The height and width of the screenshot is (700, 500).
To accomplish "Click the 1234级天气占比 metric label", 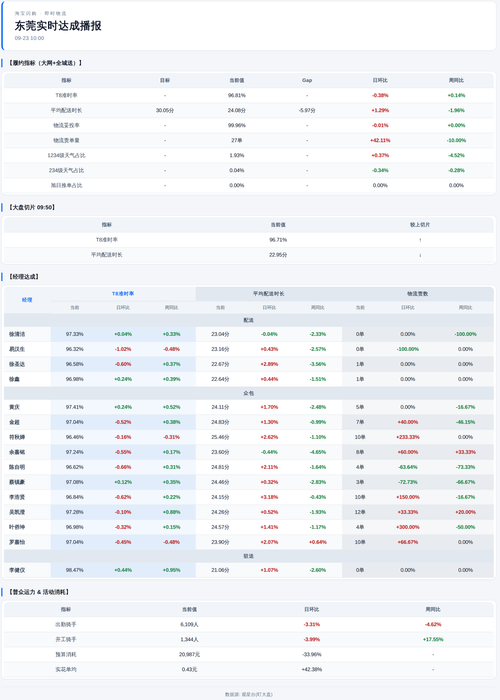I will [x=66, y=155].
